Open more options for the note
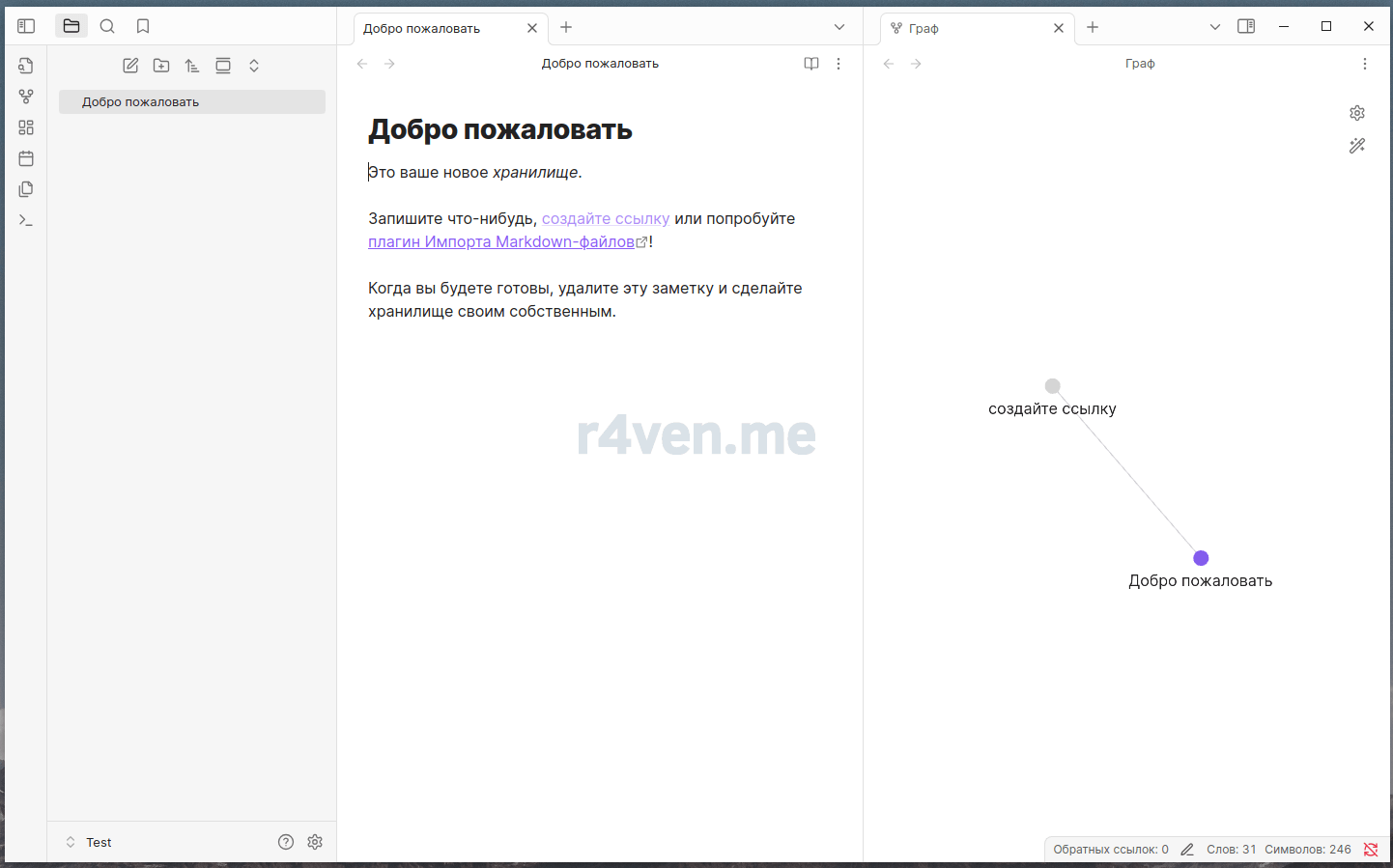1393x868 pixels. (839, 64)
